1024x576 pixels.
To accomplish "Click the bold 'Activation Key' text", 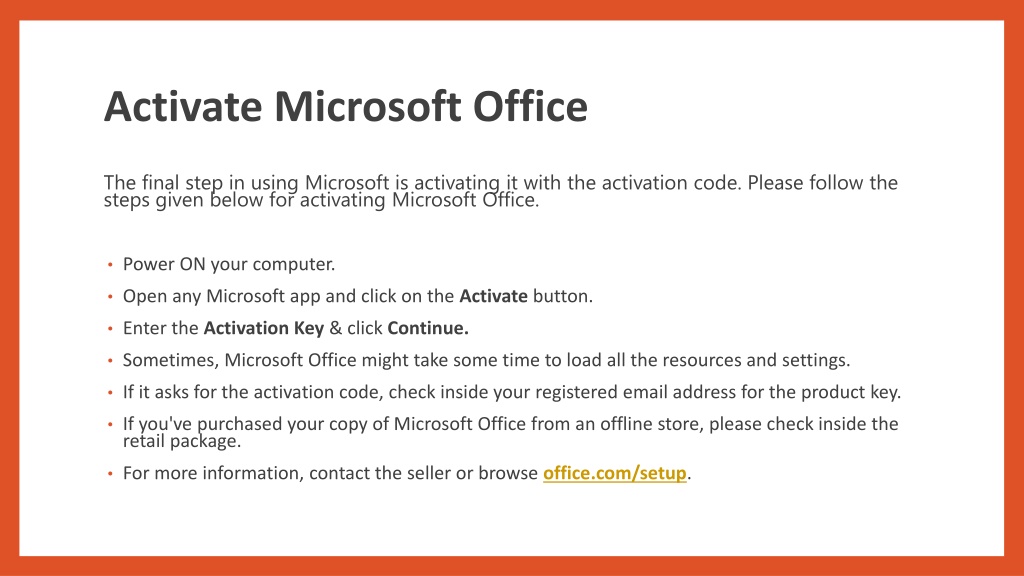I will (x=264, y=328).
